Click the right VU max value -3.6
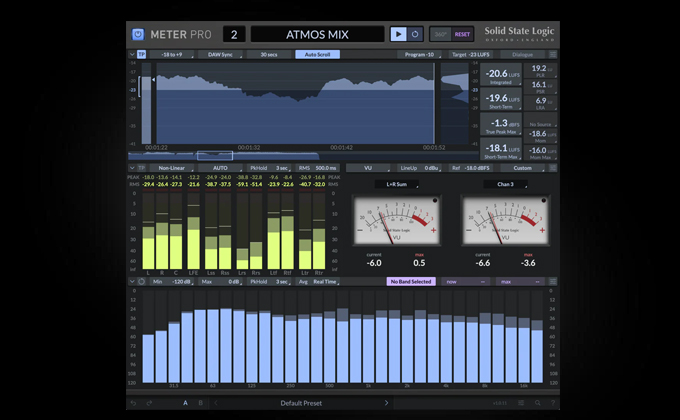 pos(528,263)
